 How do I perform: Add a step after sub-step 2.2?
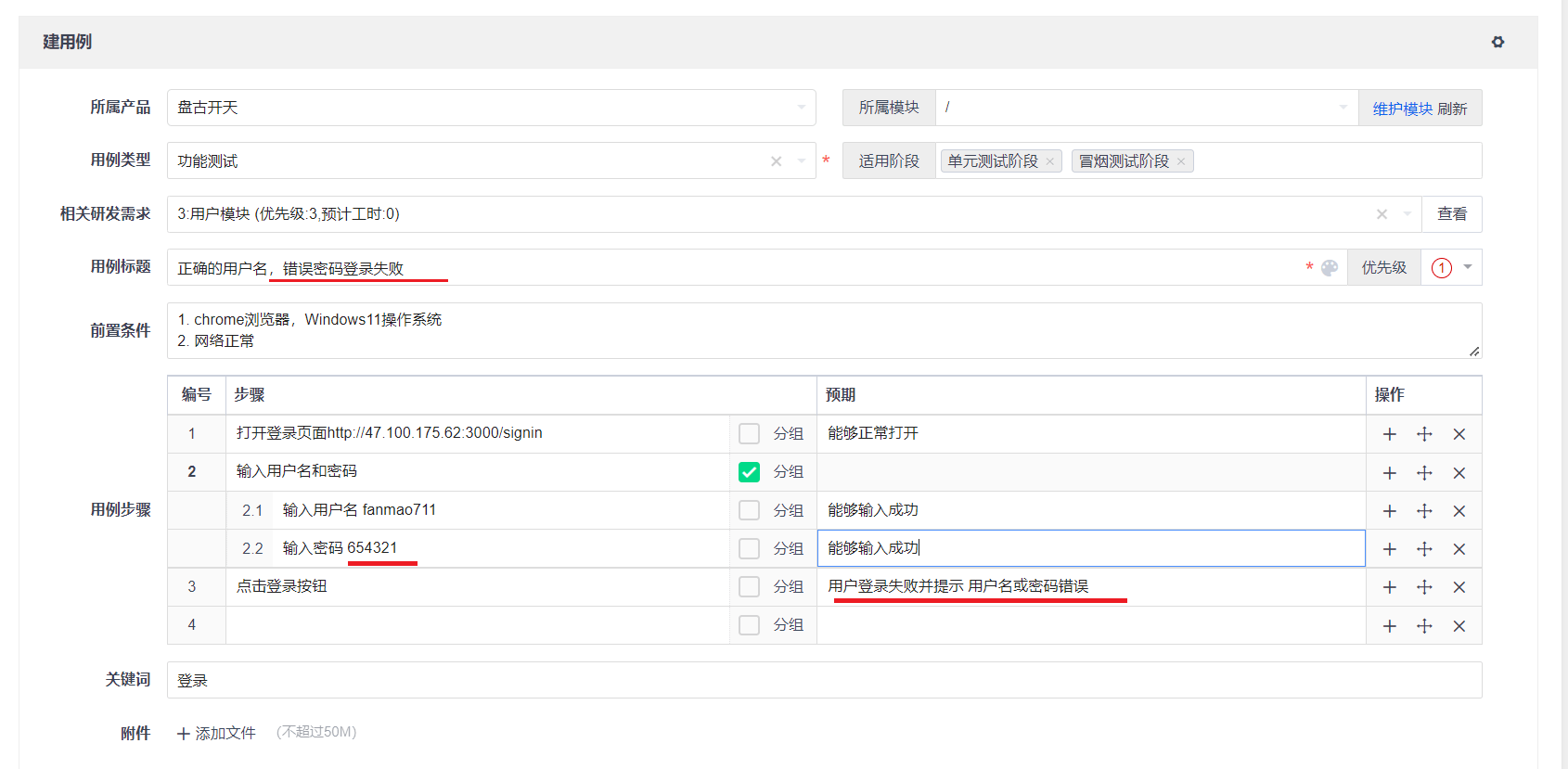tap(1390, 549)
